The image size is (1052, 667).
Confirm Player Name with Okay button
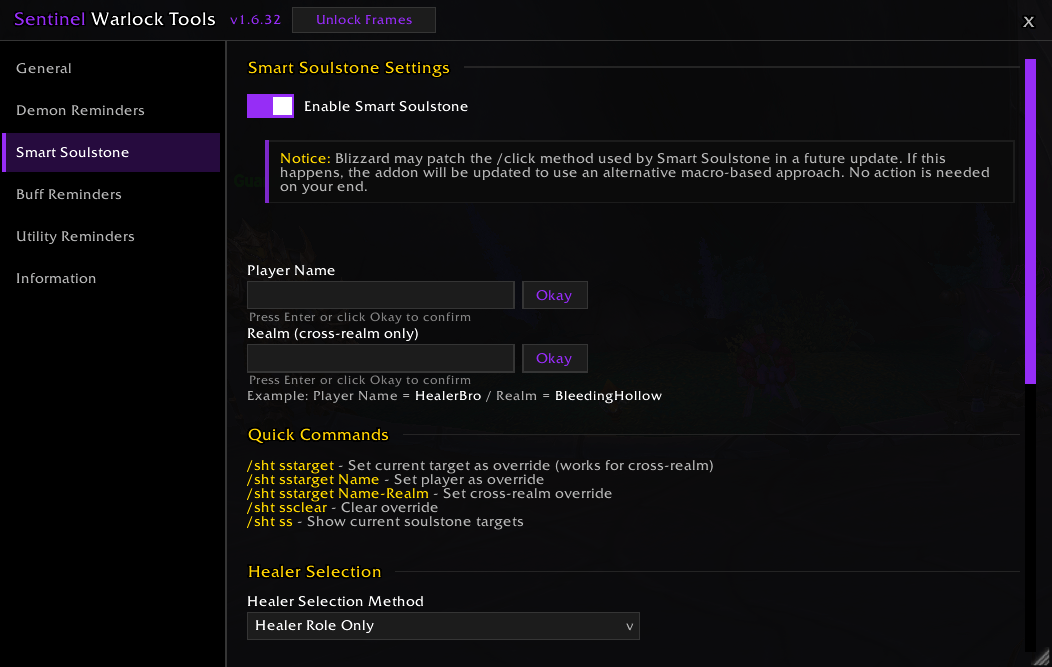point(554,295)
